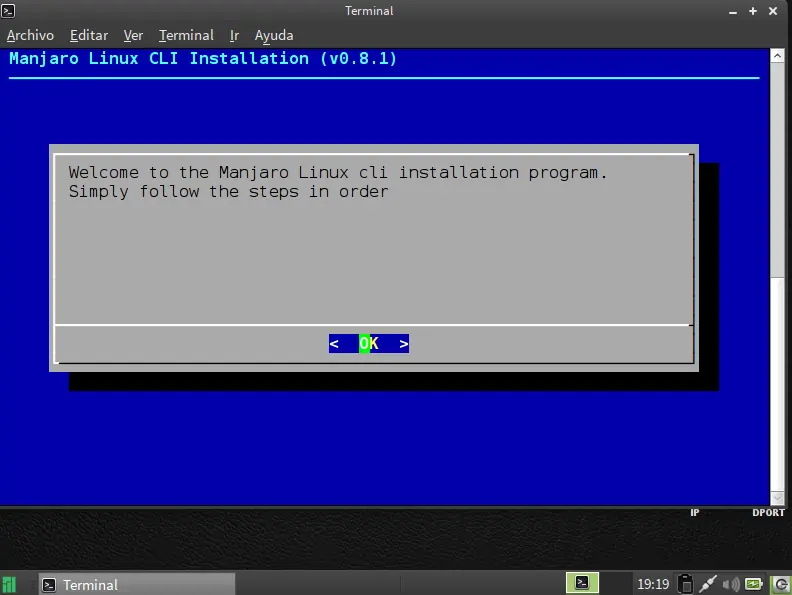This screenshot has height=595, width=792.
Task: Select the Terminal taskbar window button
Action: (x=136, y=585)
